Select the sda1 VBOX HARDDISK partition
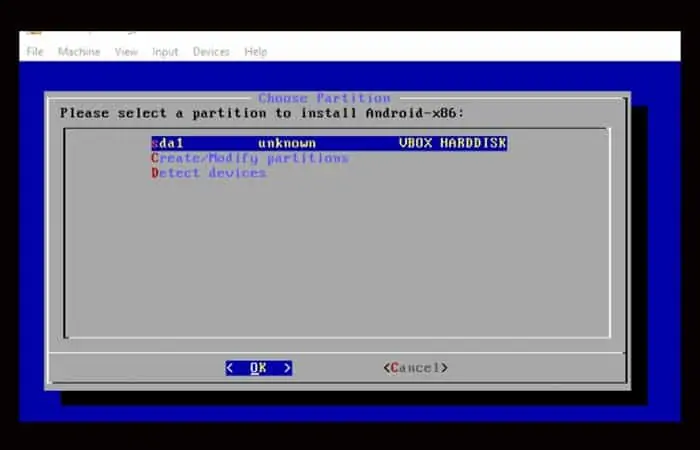The height and width of the screenshot is (450, 700). (329, 143)
